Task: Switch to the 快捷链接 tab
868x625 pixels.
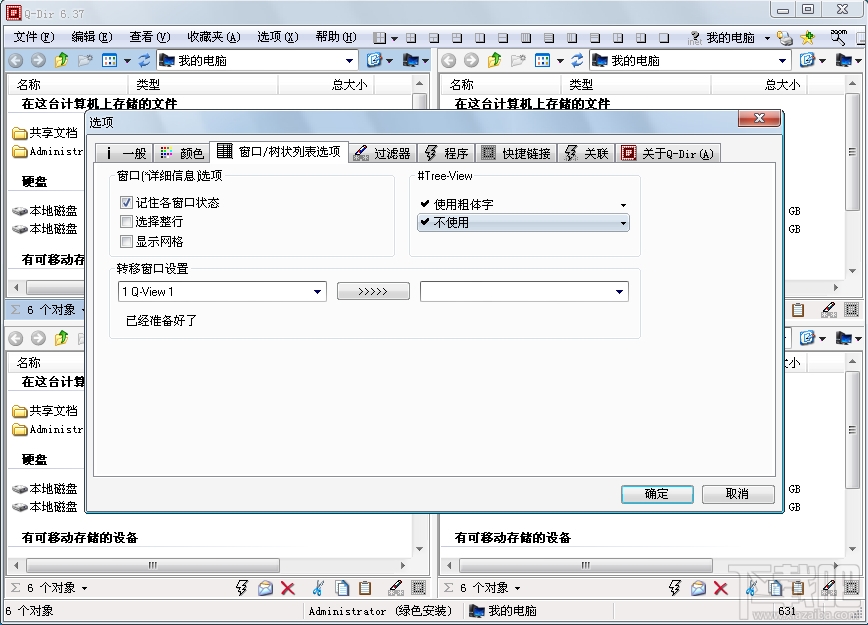Action: tap(516, 153)
